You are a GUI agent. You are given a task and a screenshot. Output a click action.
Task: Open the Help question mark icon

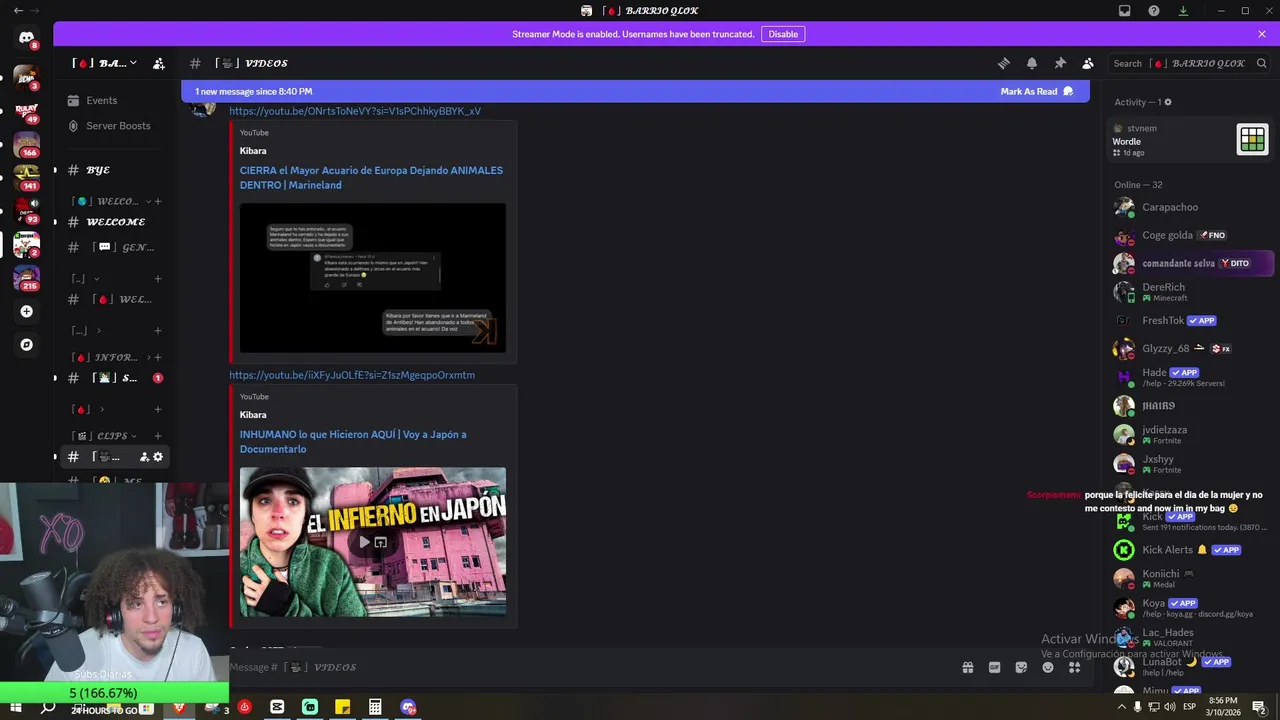1154,11
